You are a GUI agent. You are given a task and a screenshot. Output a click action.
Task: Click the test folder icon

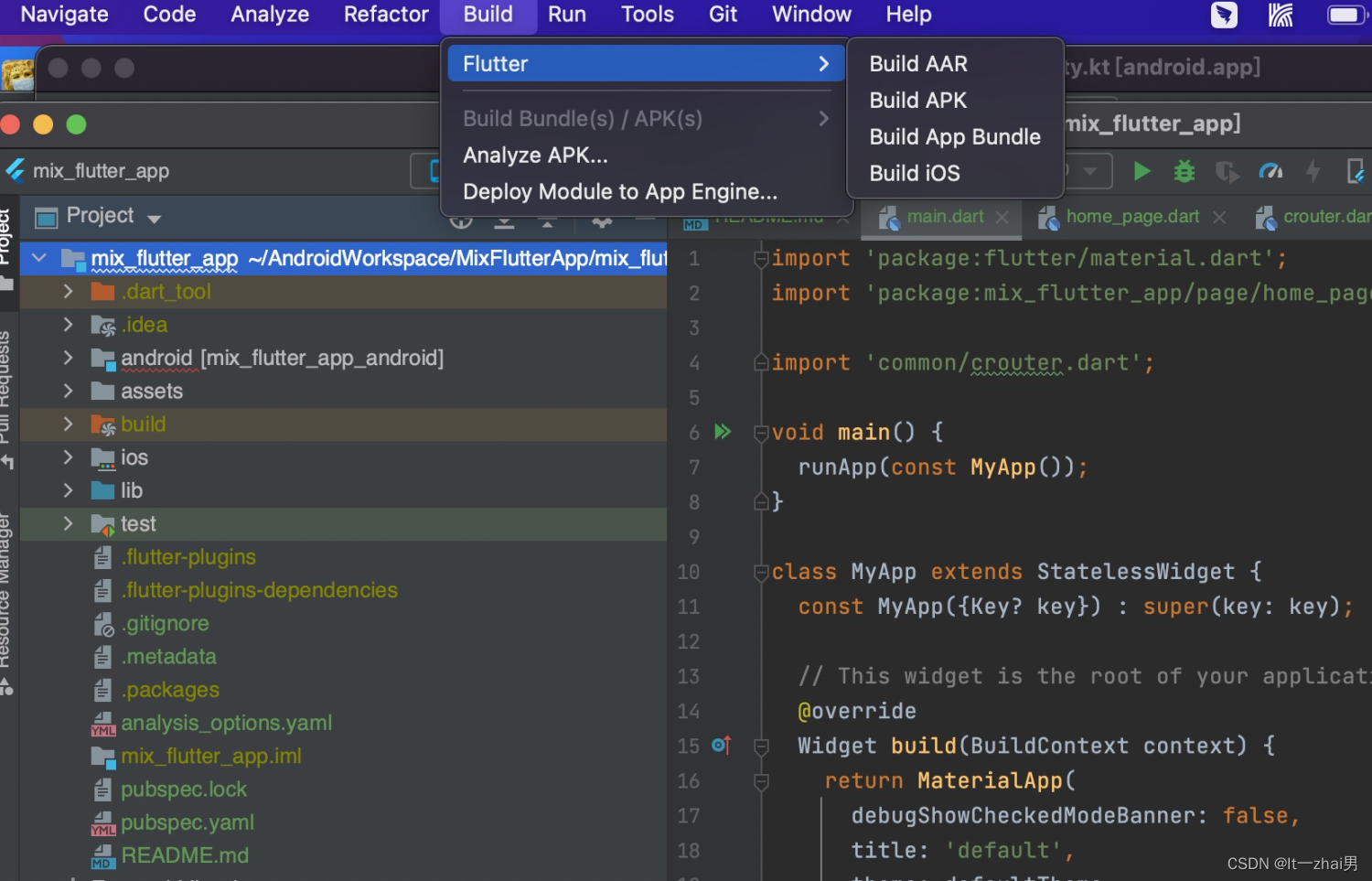102,524
